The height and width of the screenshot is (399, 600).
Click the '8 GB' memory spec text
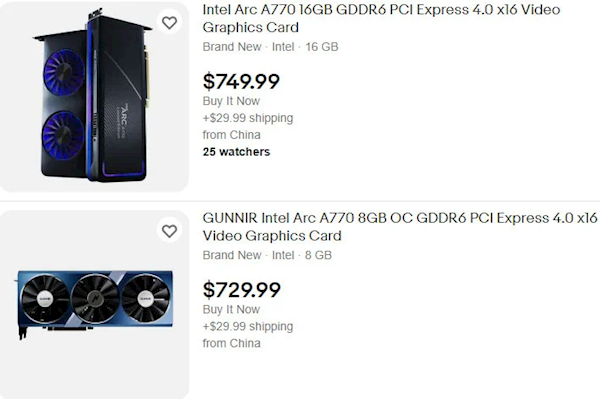point(318,255)
